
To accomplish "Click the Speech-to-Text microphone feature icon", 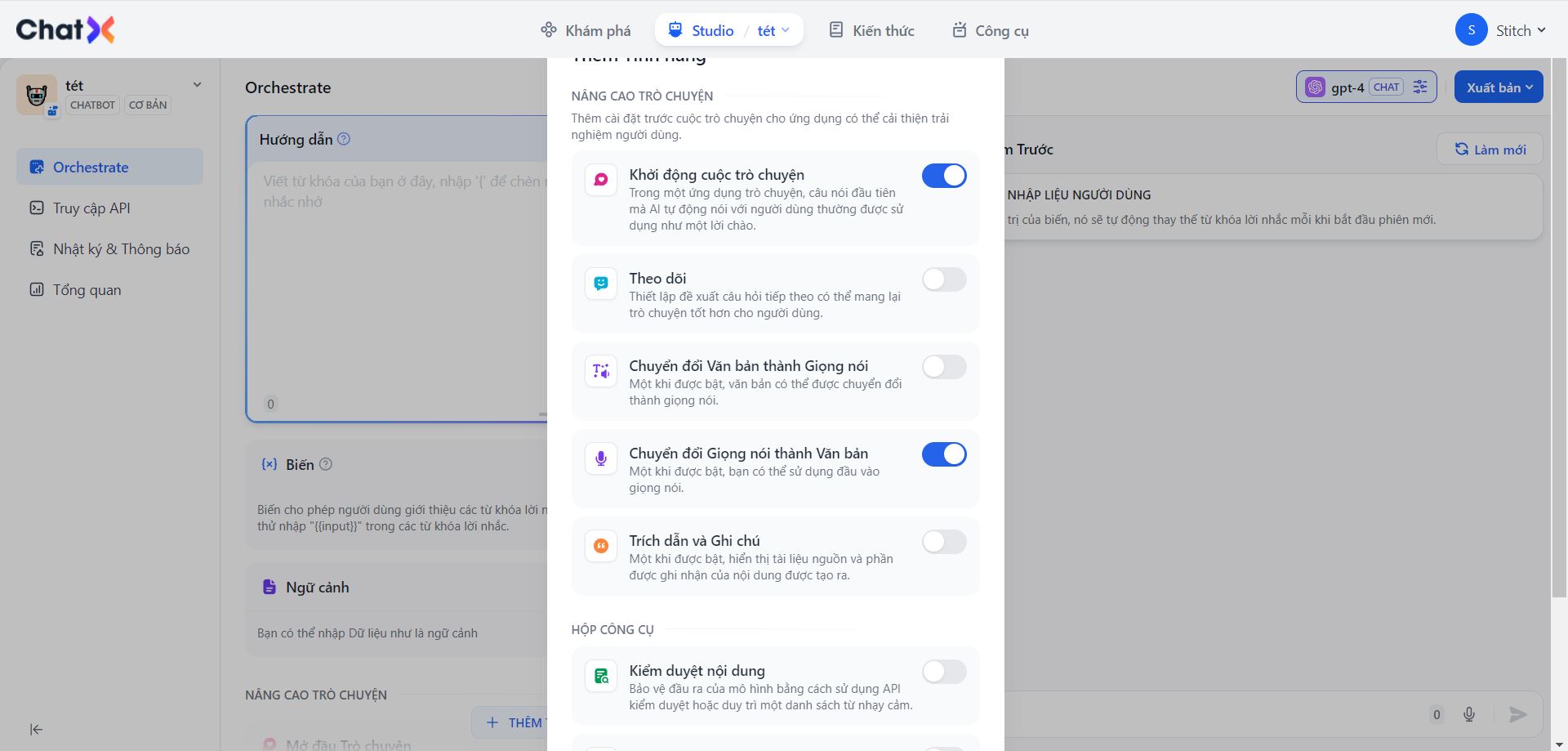I will 601,458.
